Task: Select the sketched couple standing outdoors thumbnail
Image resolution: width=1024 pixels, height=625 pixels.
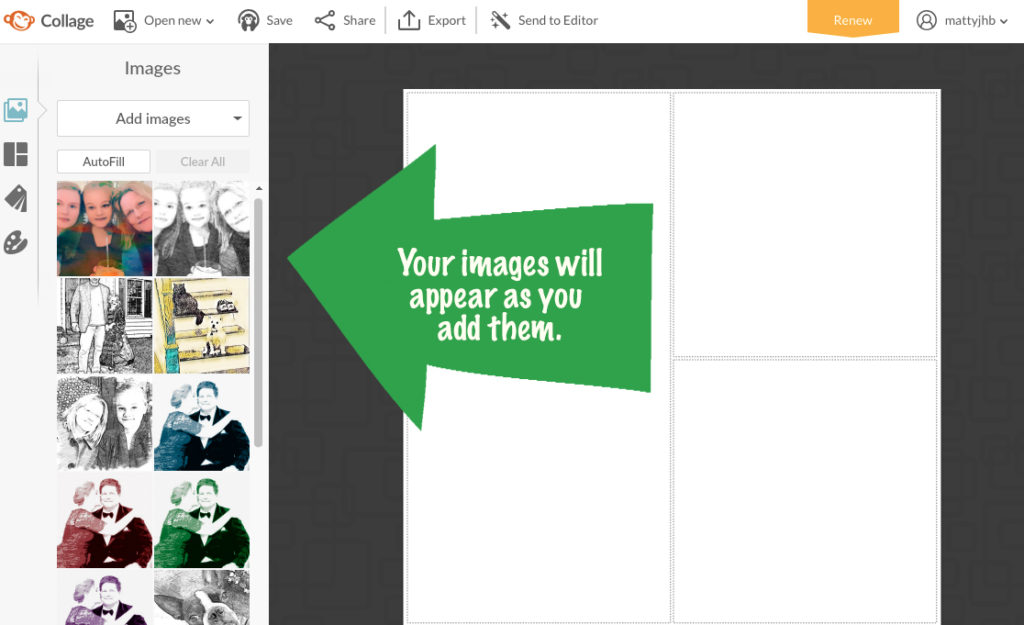Action: (x=104, y=326)
